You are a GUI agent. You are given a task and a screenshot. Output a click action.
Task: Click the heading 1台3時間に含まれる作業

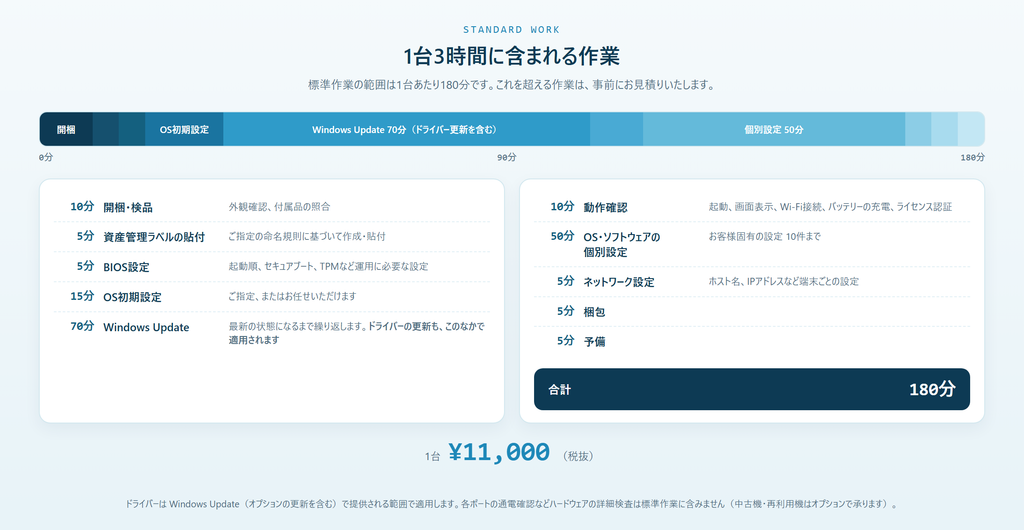click(x=511, y=56)
